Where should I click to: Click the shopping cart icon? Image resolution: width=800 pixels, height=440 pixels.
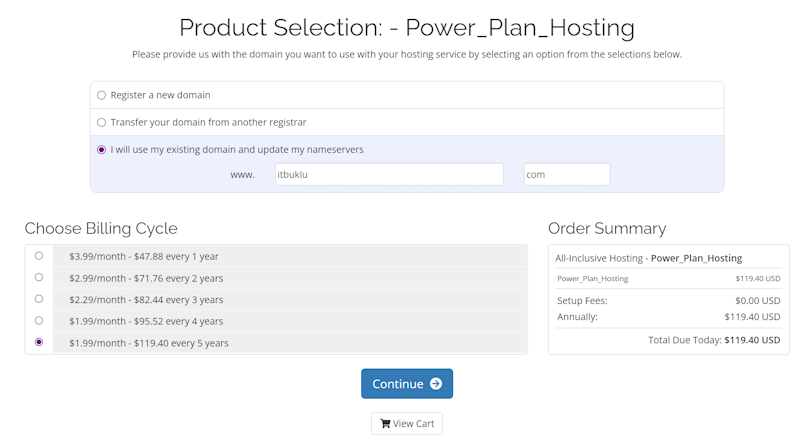pyautogui.click(x=384, y=424)
